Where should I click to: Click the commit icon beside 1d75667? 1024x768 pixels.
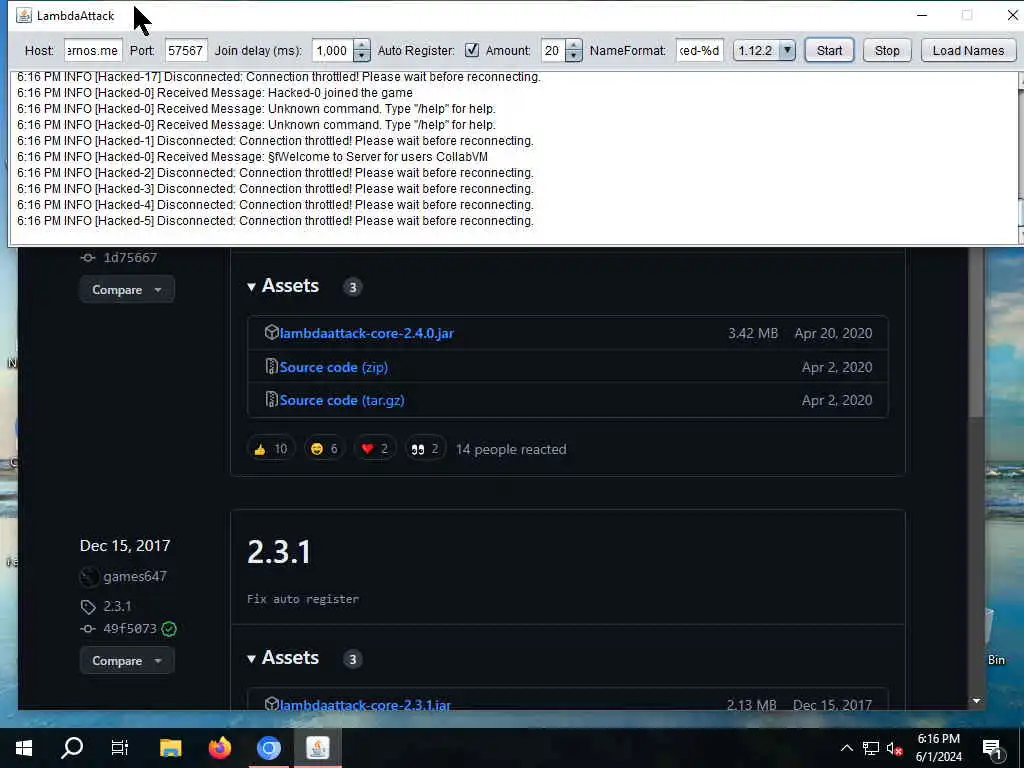(88, 257)
